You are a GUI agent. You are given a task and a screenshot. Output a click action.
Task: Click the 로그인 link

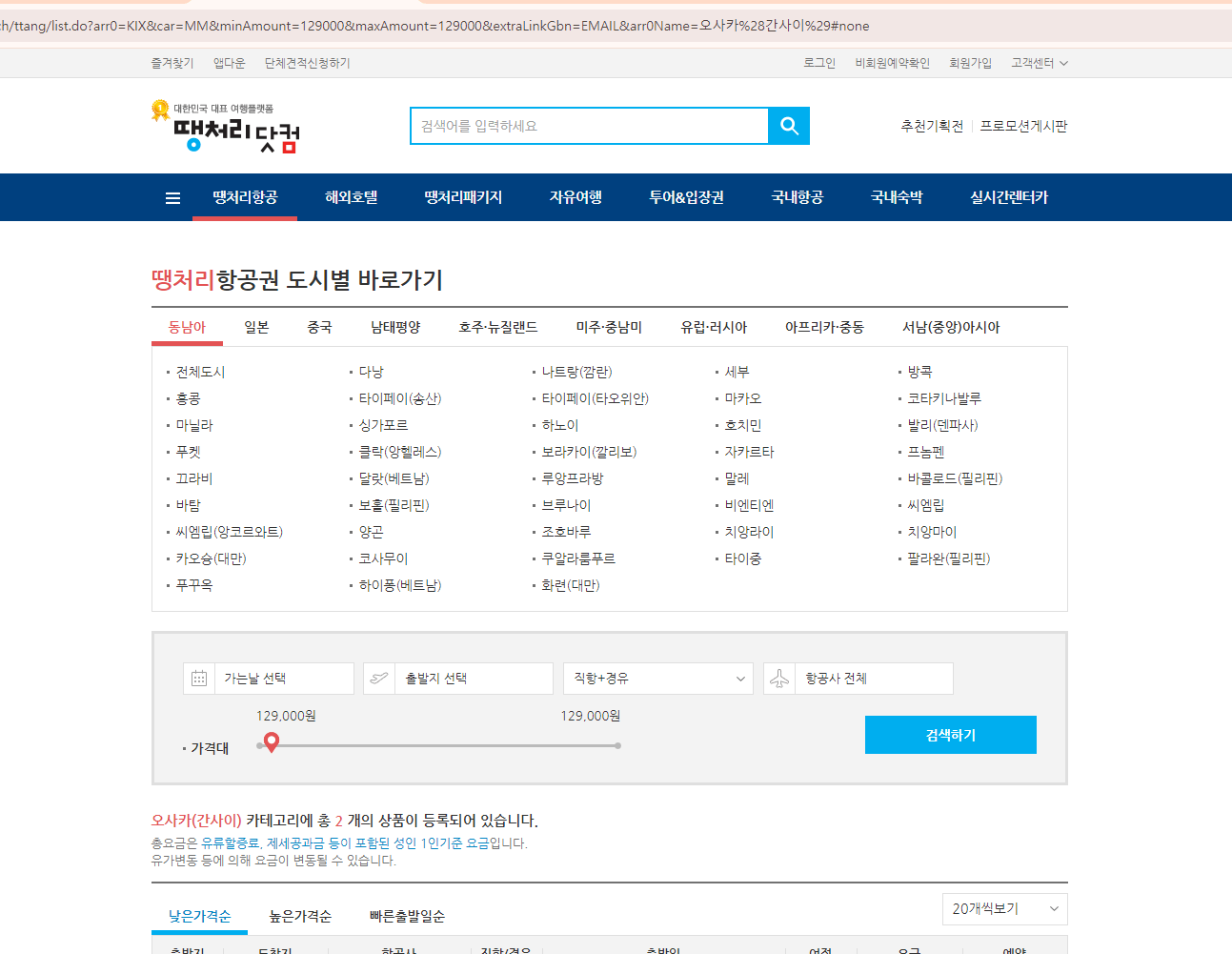coord(819,63)
